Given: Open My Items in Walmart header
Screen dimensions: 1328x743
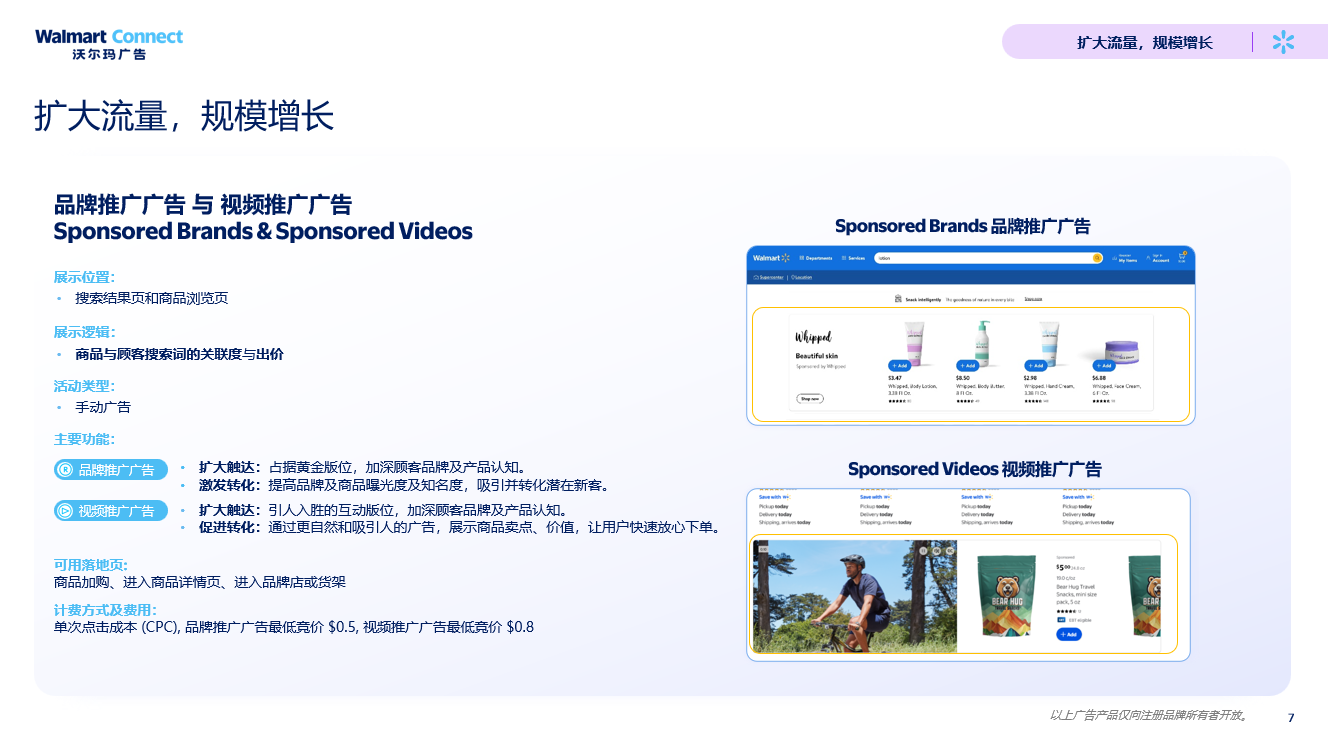Looking at the screenshot, I should click(1125, 258).
